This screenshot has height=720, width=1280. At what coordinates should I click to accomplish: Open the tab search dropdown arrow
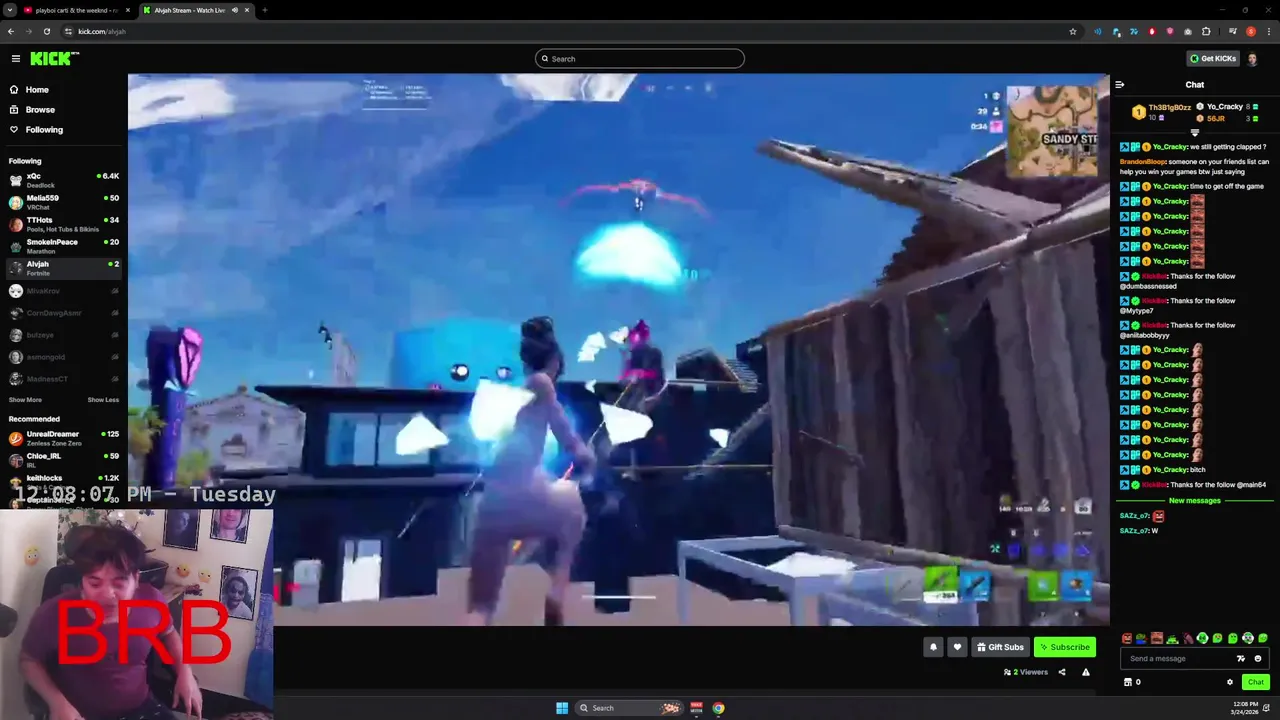click(10, 10)
